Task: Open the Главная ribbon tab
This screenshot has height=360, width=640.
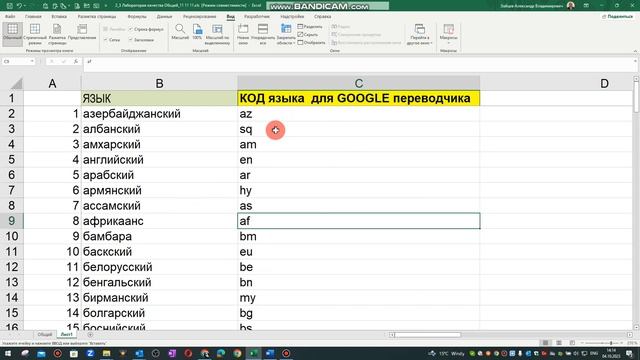Action: point(33,17)
